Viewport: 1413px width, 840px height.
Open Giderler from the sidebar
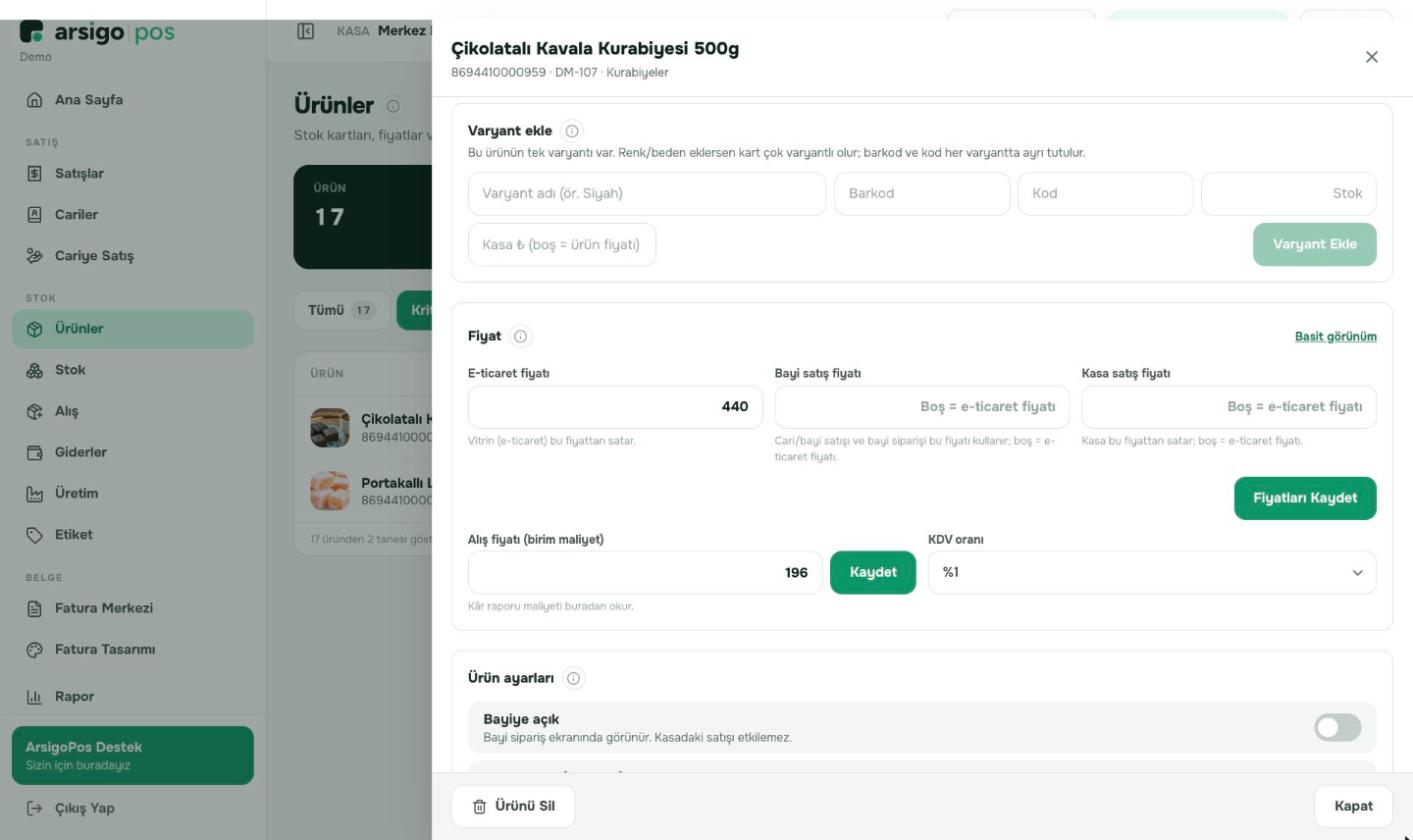coord(133,452)
